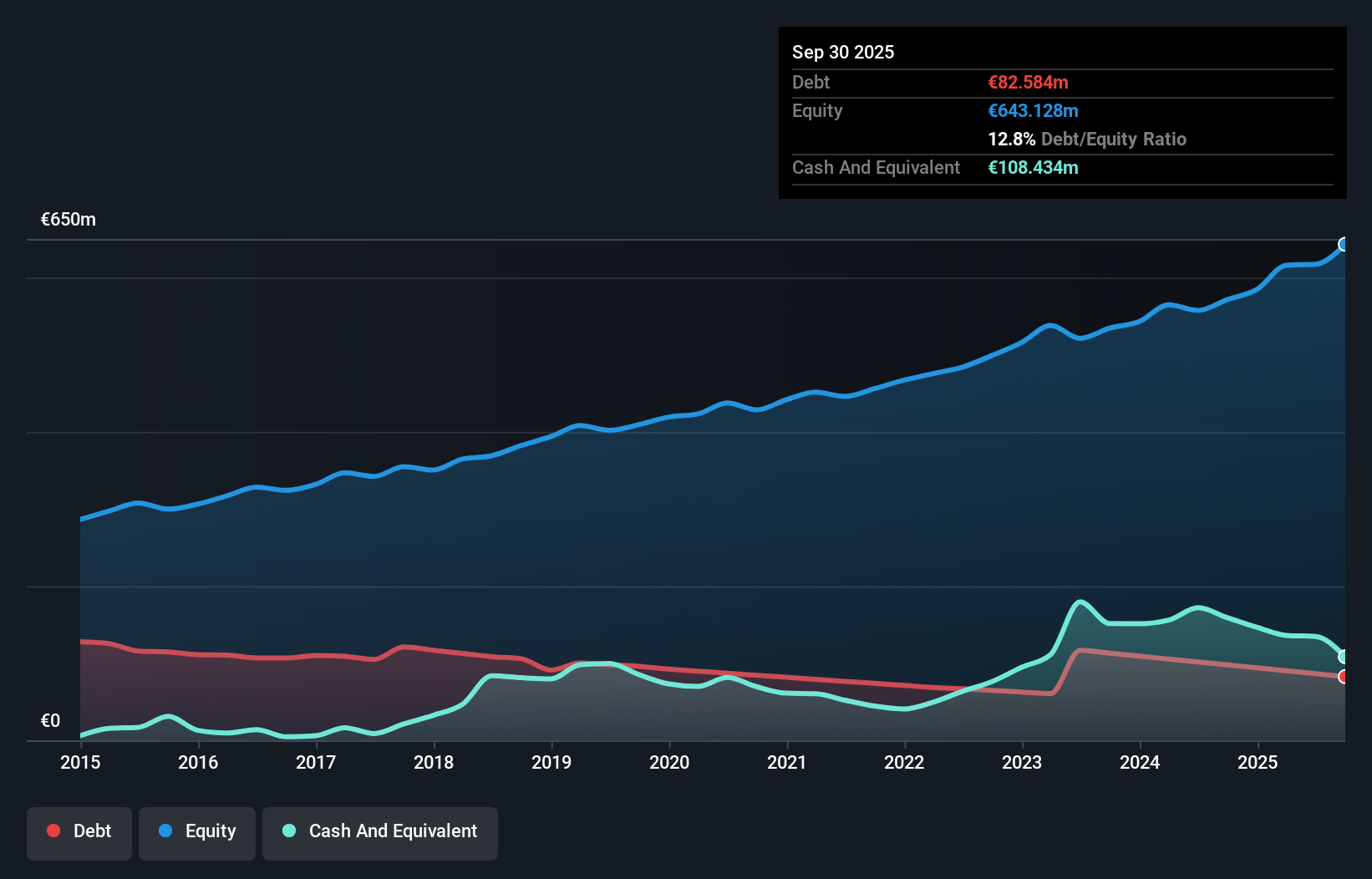Select the blue Equity endpoint marker on chart
The image size is (1372, 879).
tap(1344, 243)
